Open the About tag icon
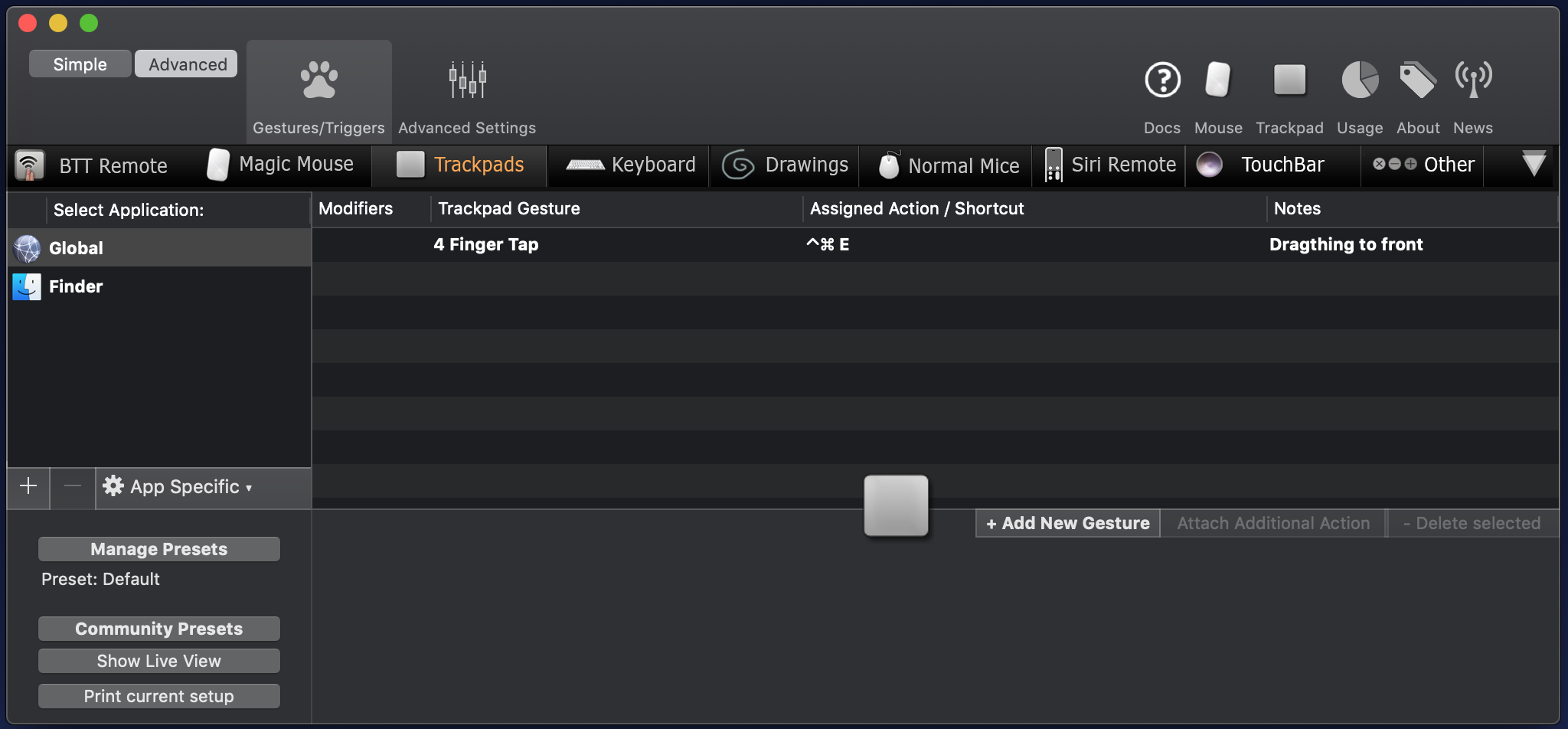This screenshot has width=1568, height=729. pos(1417,80)
